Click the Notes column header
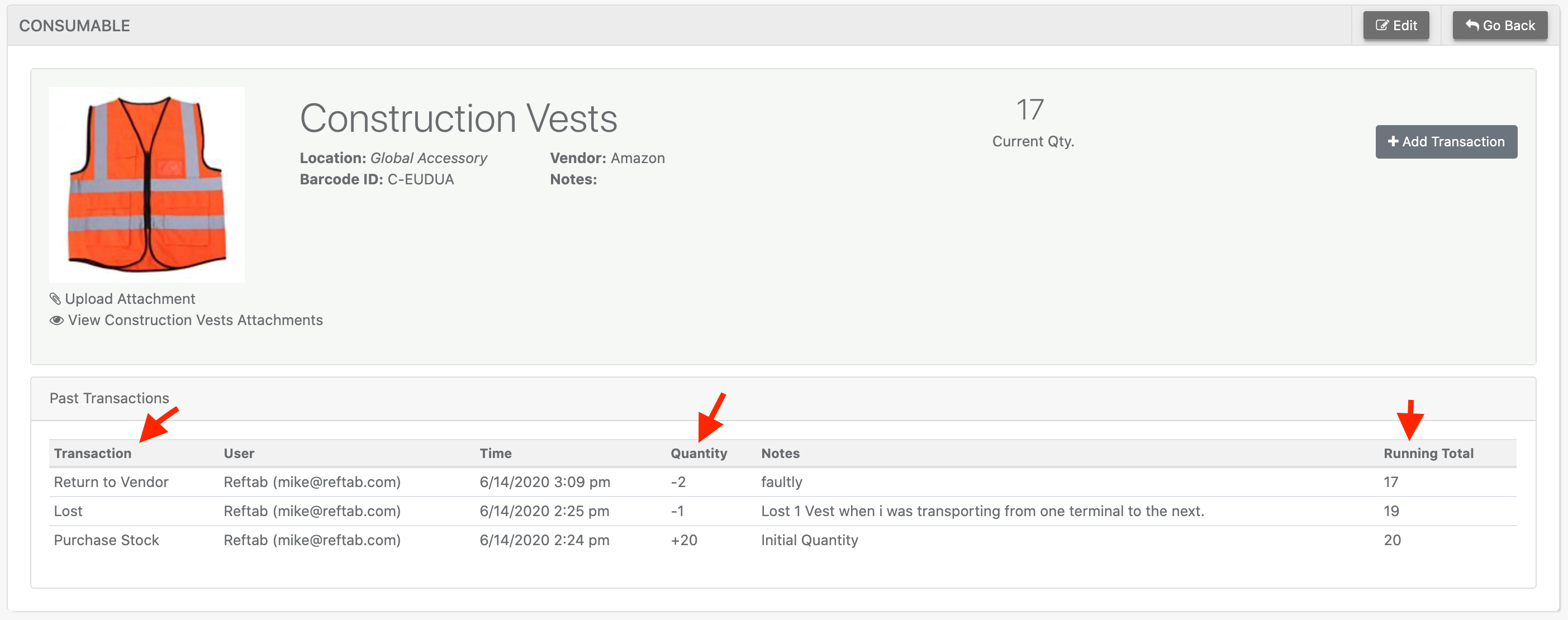This screenshot has width=1568, height=620. pos(780,454)
